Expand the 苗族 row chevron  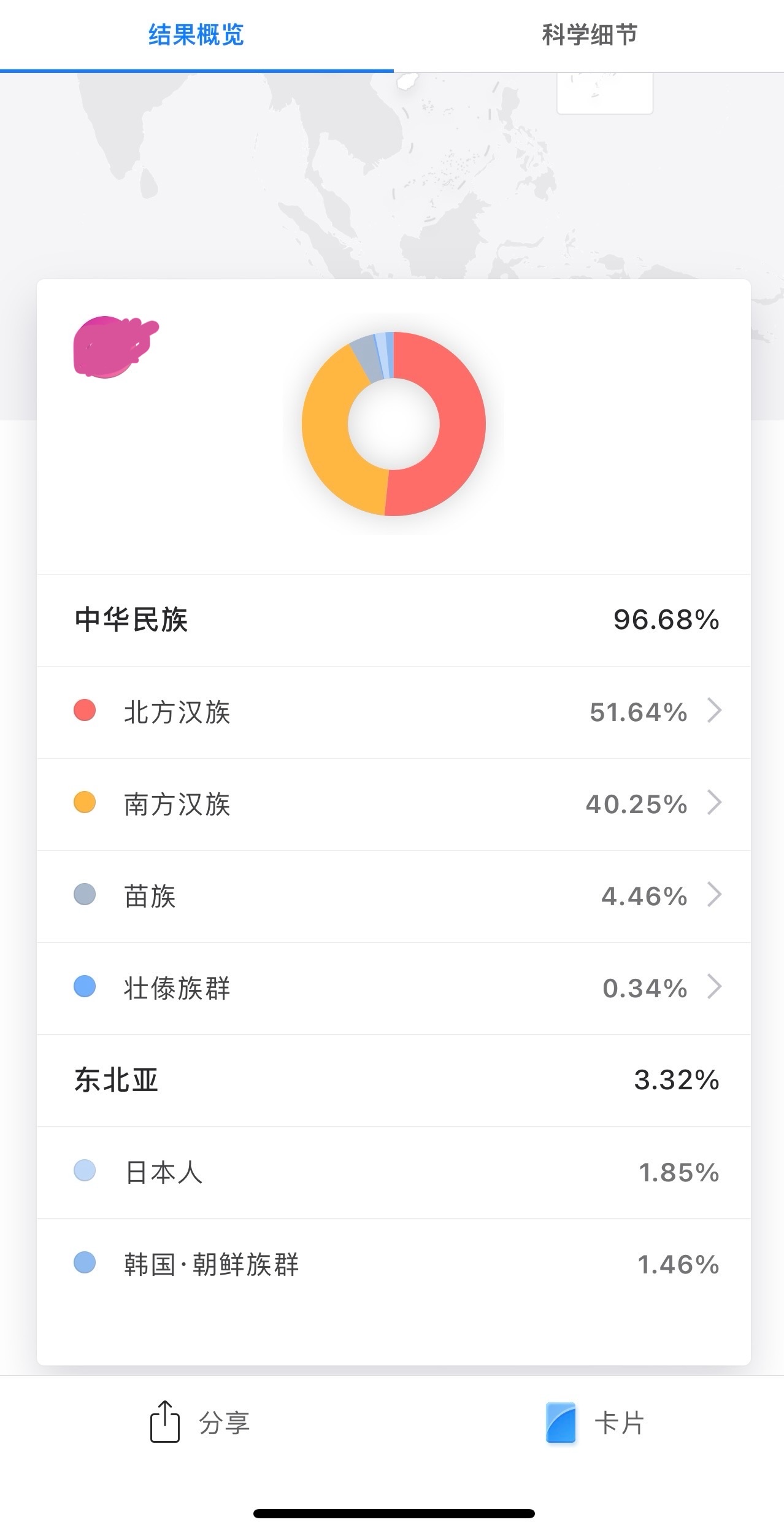tap(714, 895)
